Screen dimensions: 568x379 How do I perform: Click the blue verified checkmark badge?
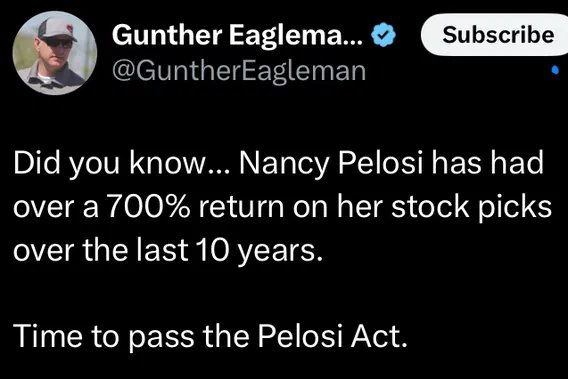[x=384, y=34]
